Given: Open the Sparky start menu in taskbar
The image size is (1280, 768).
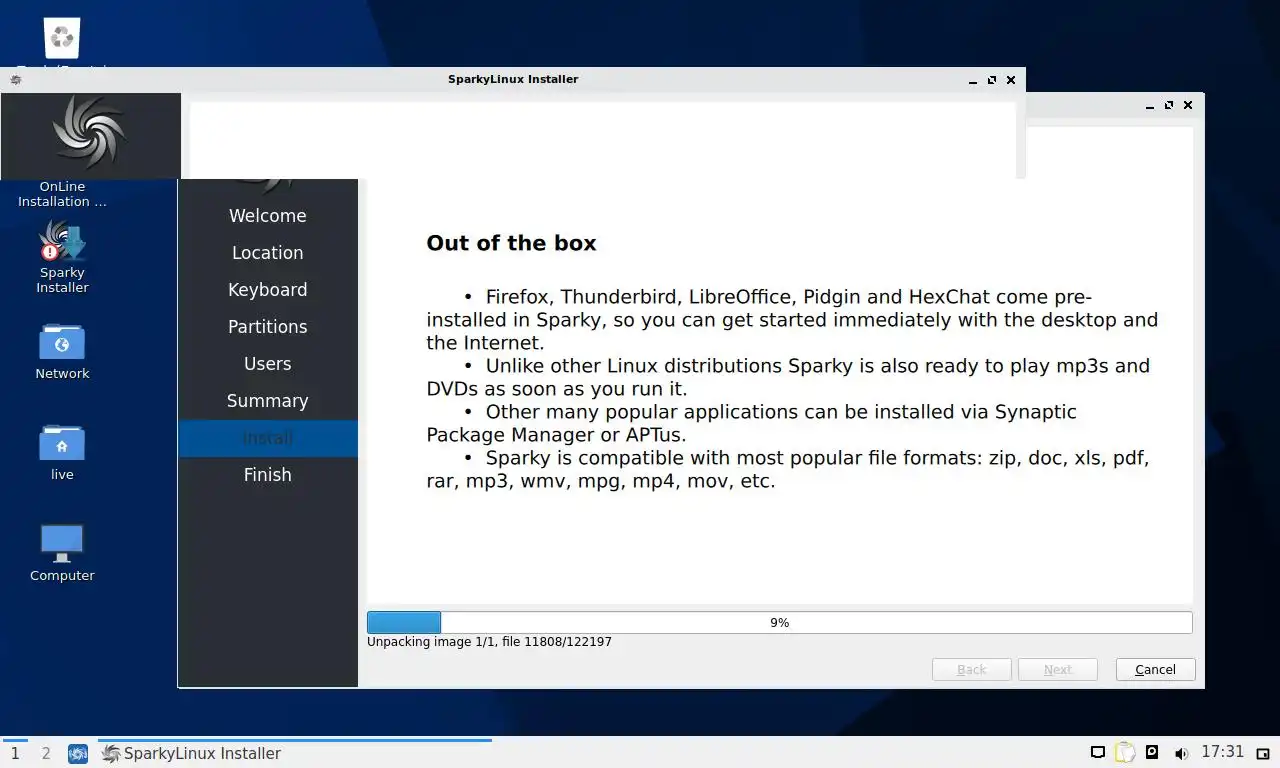Looking at the screenshot, I should point(78,754).
